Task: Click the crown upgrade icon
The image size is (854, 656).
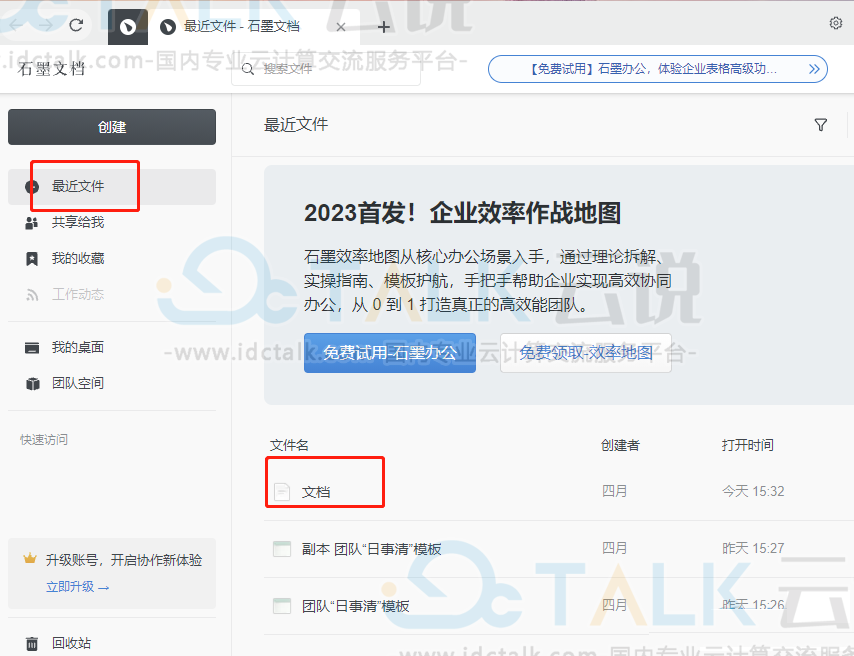Action: coord(29,558)
